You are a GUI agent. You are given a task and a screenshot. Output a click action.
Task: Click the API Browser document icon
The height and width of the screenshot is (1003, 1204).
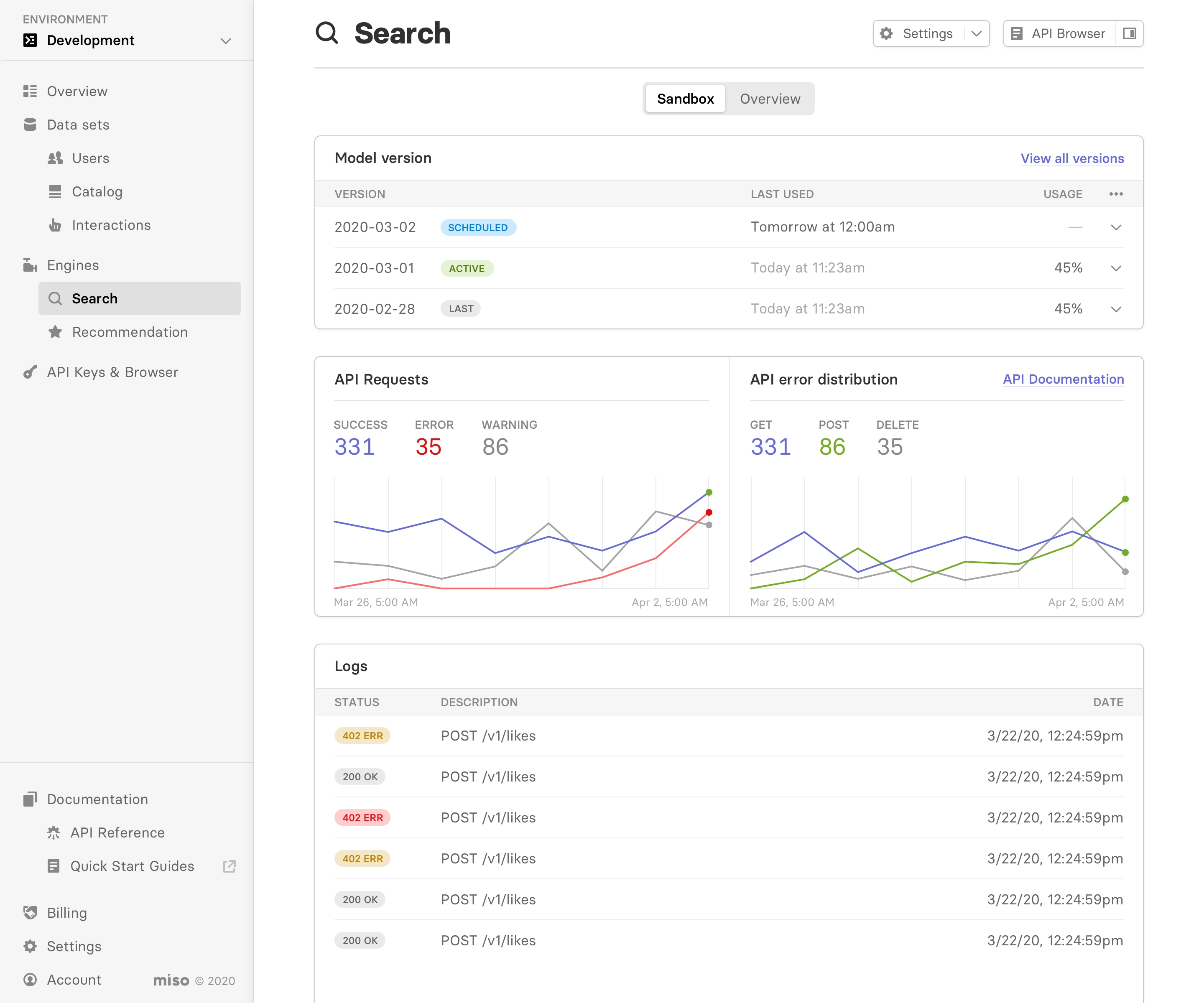coord(1017,33)
